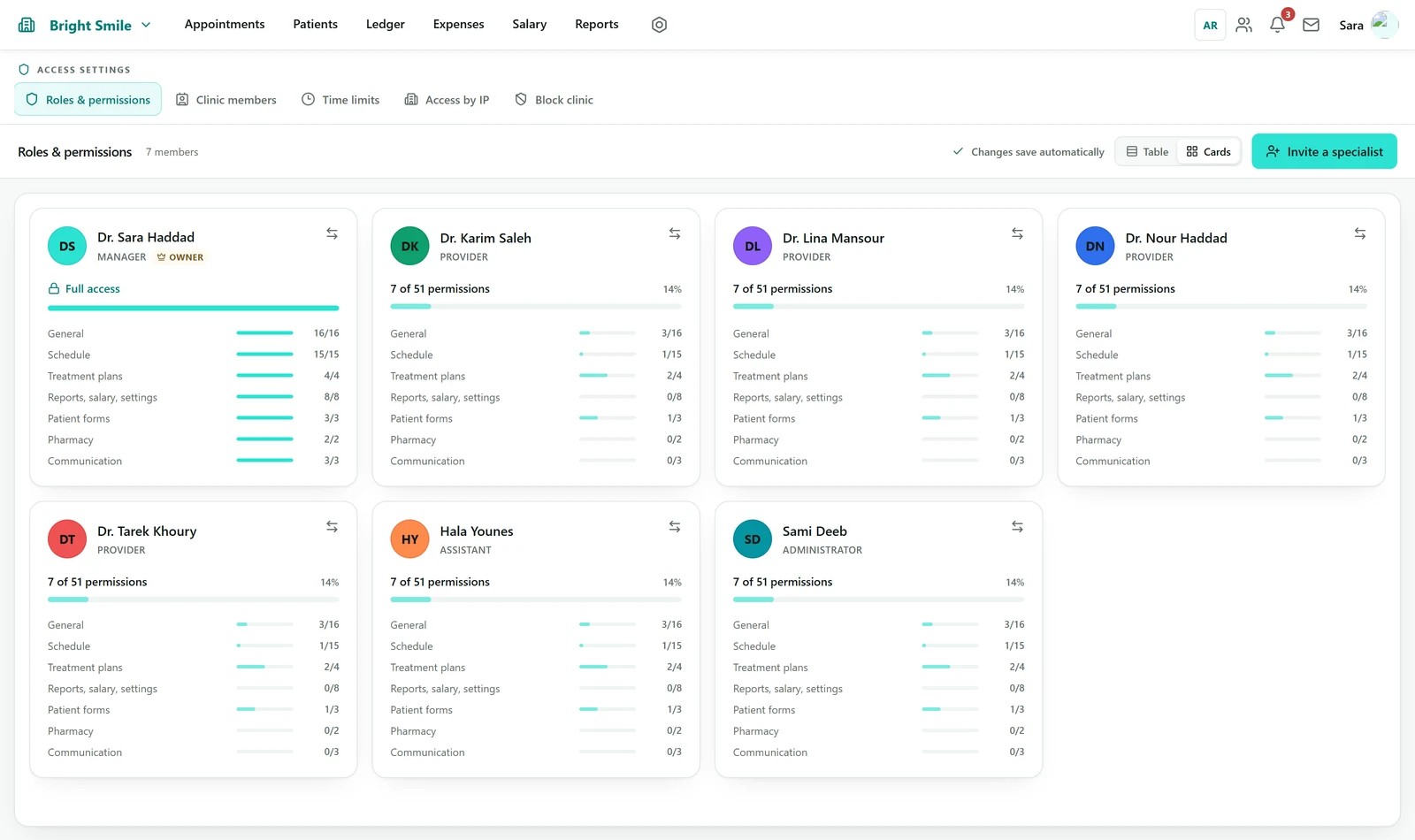The image size is (1415, 840).
Task: Click swap icon on Dr. Tarek Khoury card
Action: [332, 526]
